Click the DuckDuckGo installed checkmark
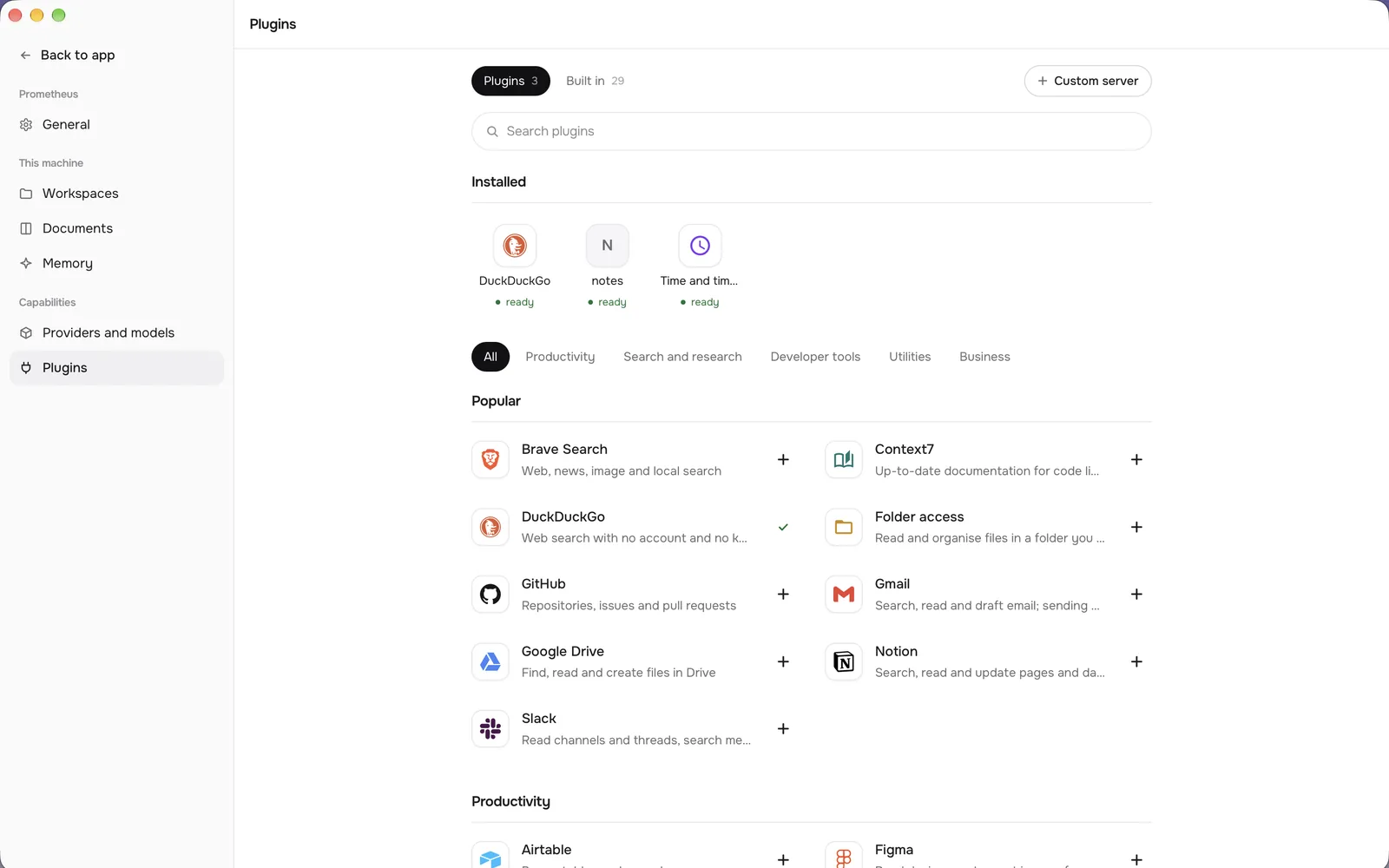The image size is (1389, 868). [783, 527]
